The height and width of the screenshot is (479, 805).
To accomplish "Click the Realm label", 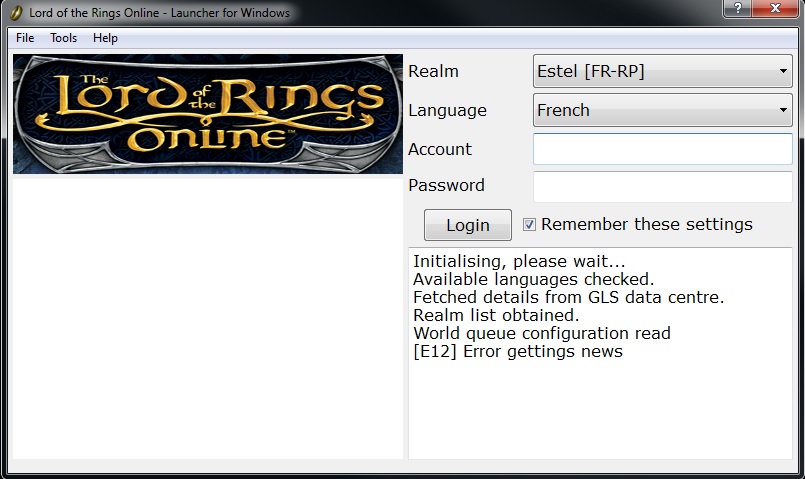I will point(433,71).
